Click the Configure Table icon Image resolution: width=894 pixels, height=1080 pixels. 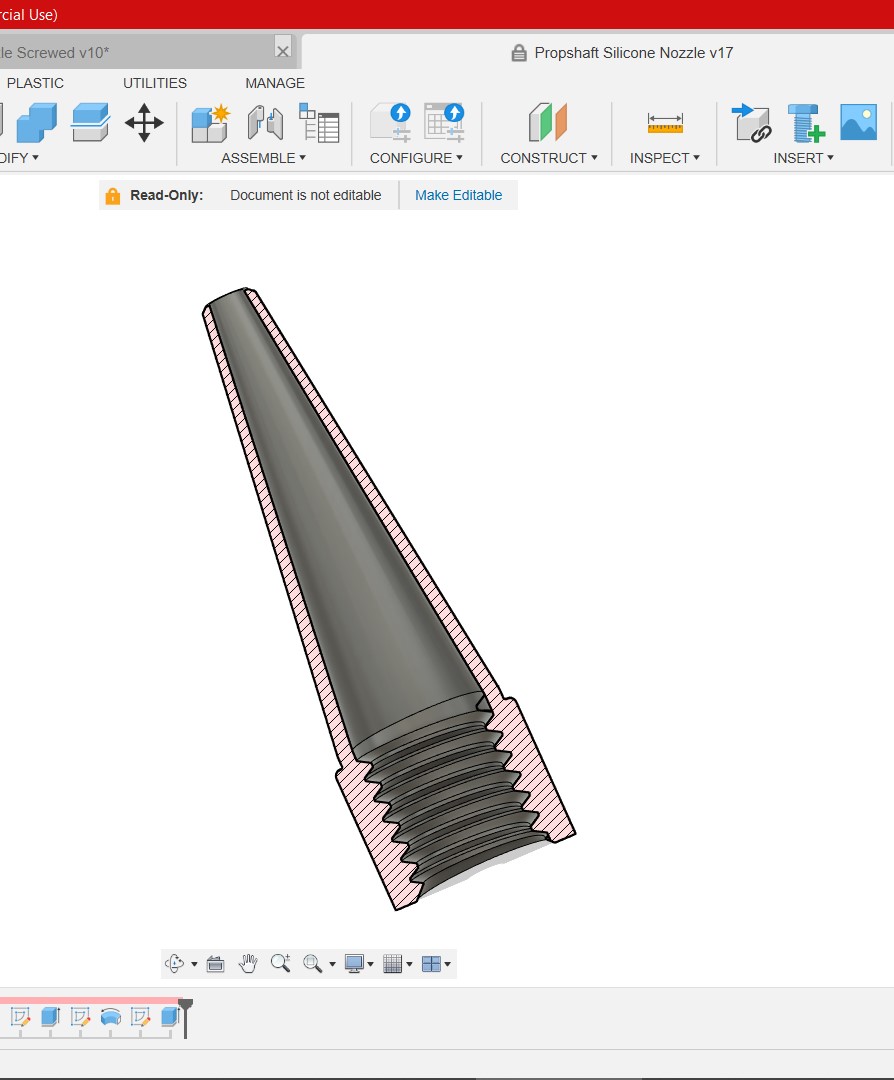point(444,123)
